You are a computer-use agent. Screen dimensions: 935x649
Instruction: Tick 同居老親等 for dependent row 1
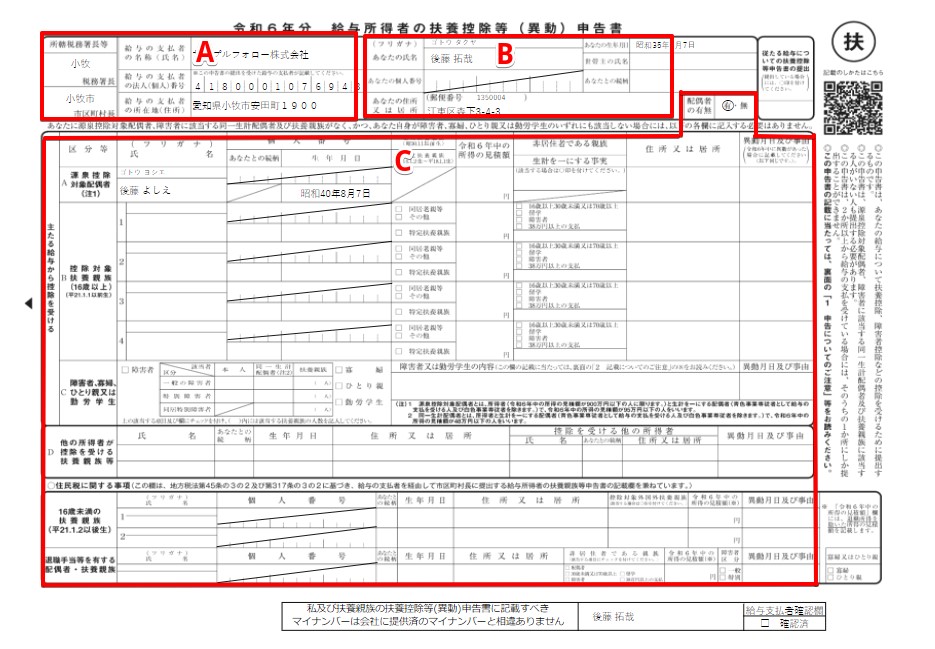pos(399,209)
